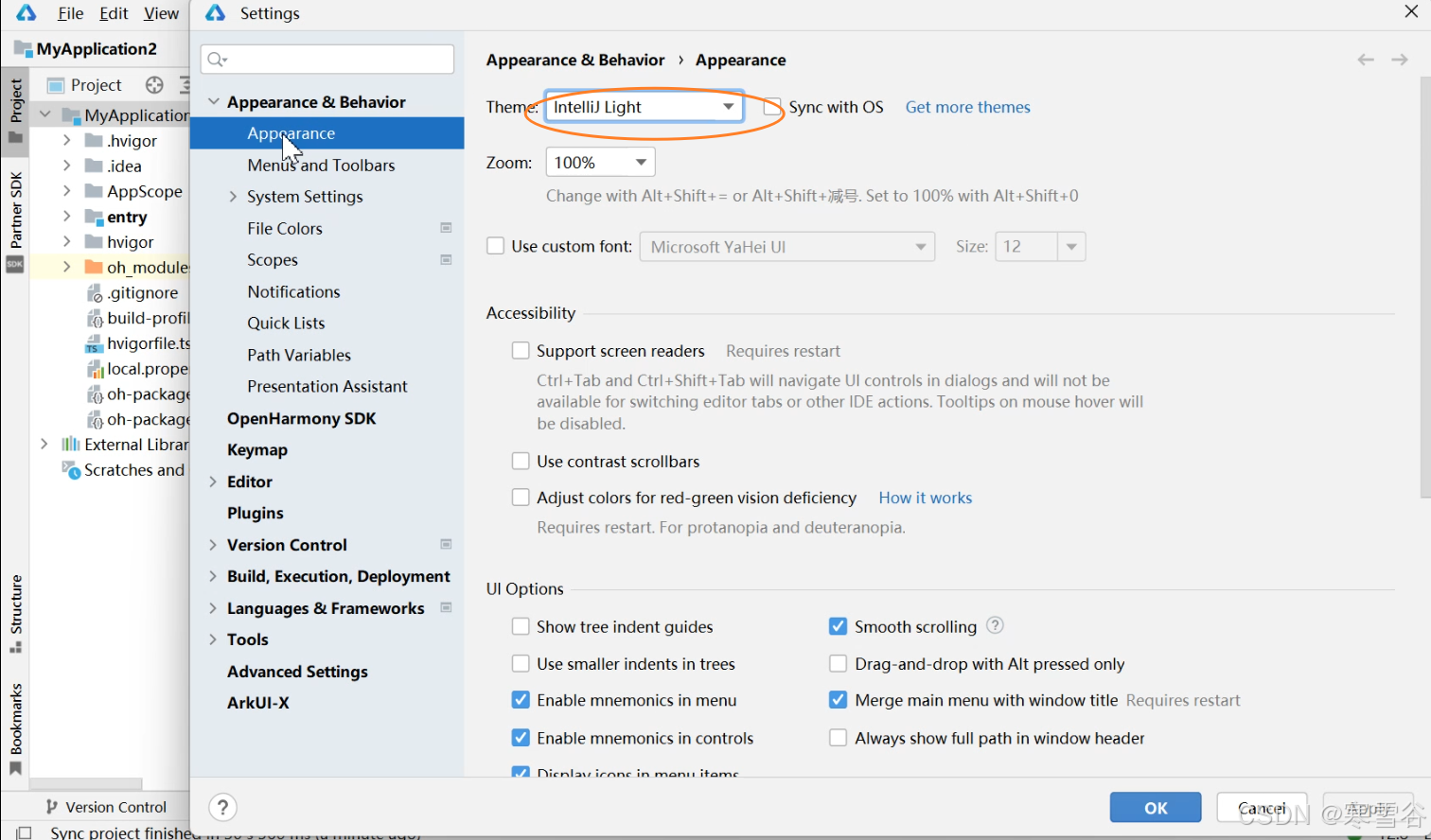Image resolution: width=1431 pixels, height=840 pixels.
Task: Click the oh_modules folder icon
Action: pos(94,267)
